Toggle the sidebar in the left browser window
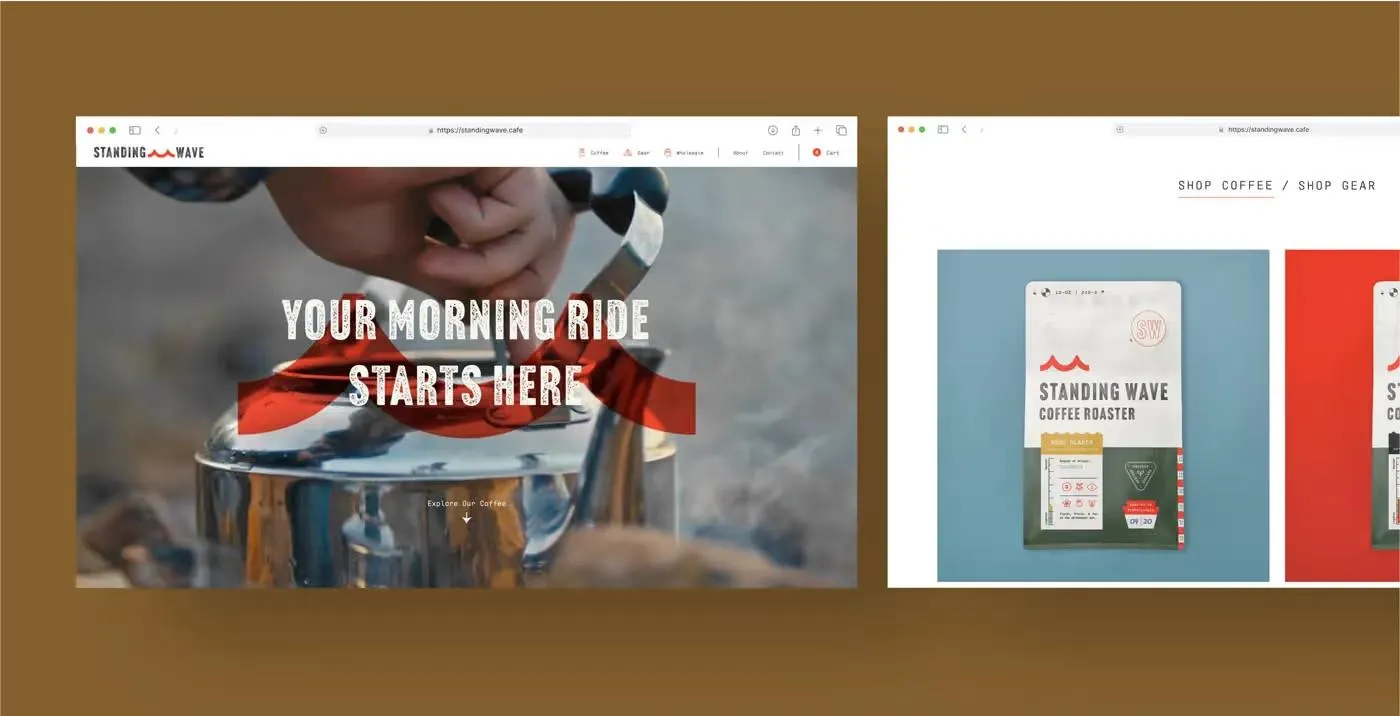The width and height of the screenshot is (1400, 716). [135, 130]
